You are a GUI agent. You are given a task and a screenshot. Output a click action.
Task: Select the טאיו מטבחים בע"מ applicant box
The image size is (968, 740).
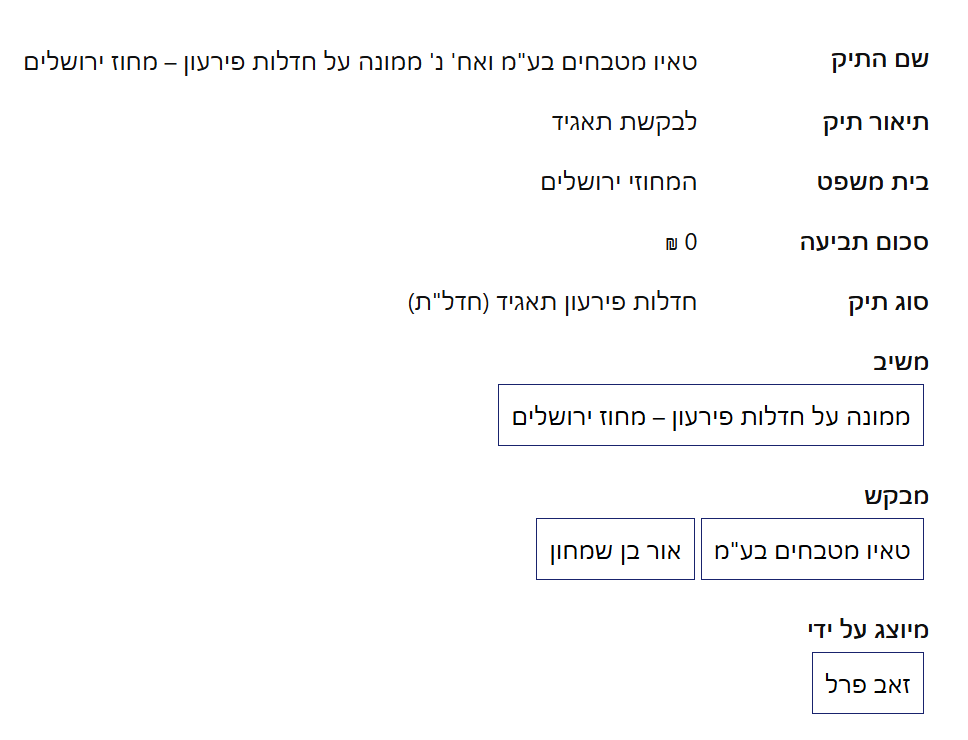coord(812,549)
